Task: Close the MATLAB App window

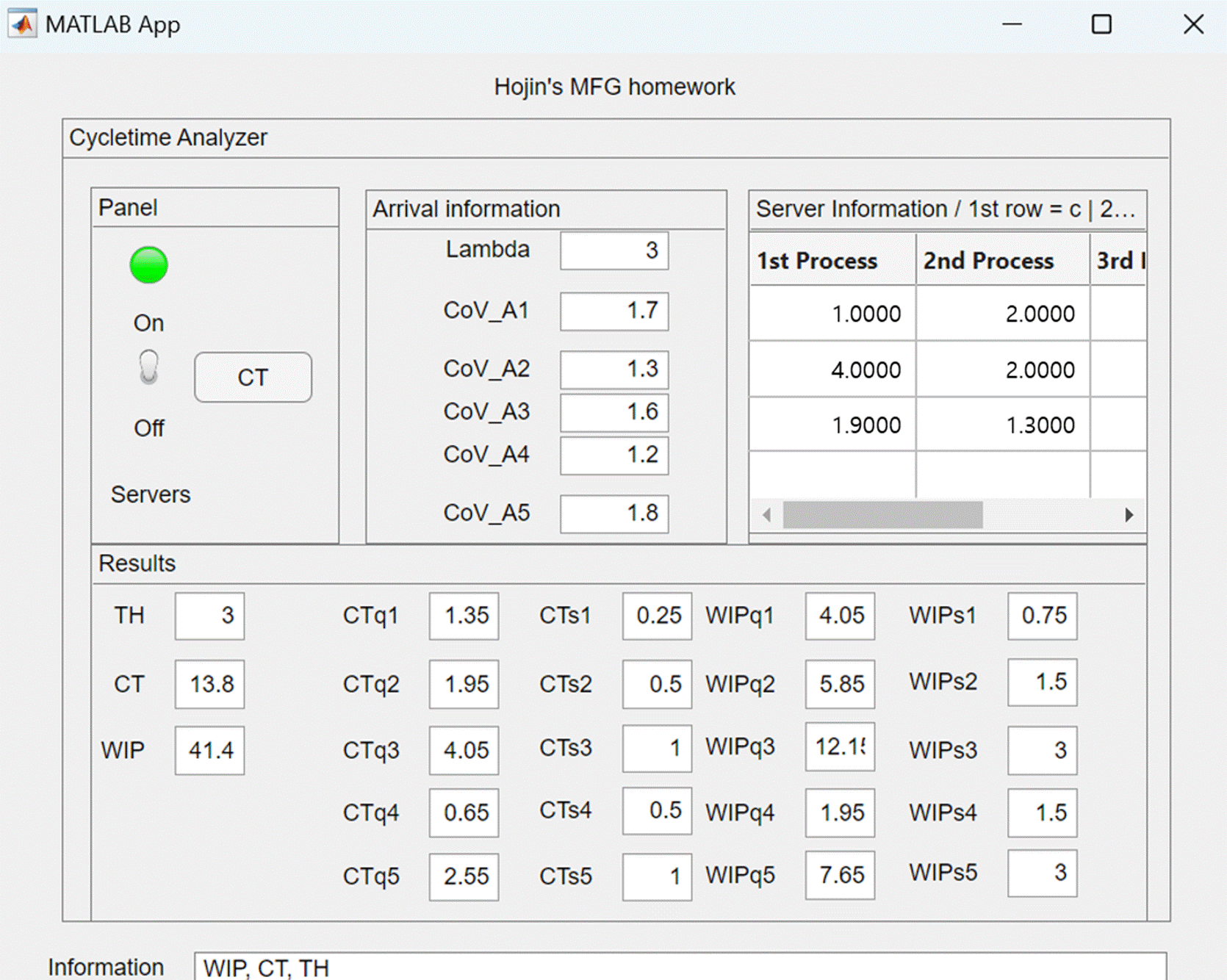Action: pyautogui.click(x=1193, y=24)
